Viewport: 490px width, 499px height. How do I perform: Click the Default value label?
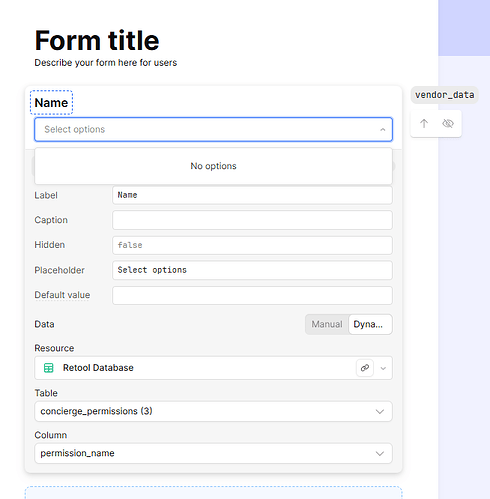[62, 295]
